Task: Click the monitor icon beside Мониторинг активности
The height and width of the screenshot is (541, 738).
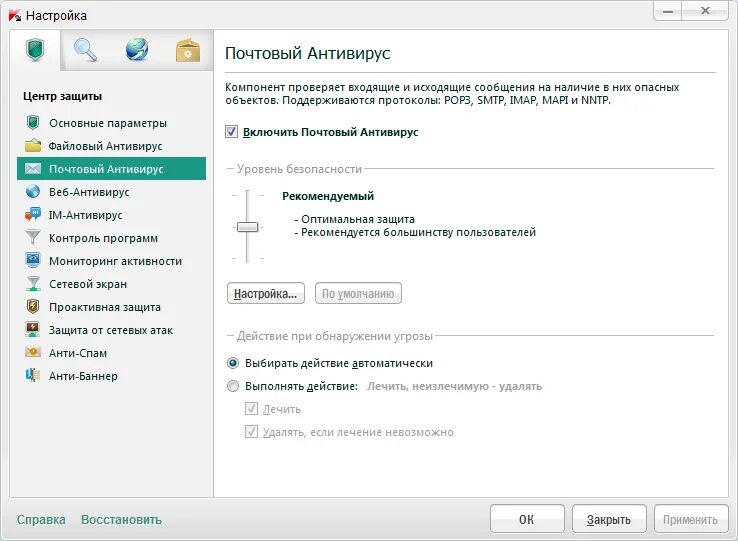Action: click(x=32, y=260)
